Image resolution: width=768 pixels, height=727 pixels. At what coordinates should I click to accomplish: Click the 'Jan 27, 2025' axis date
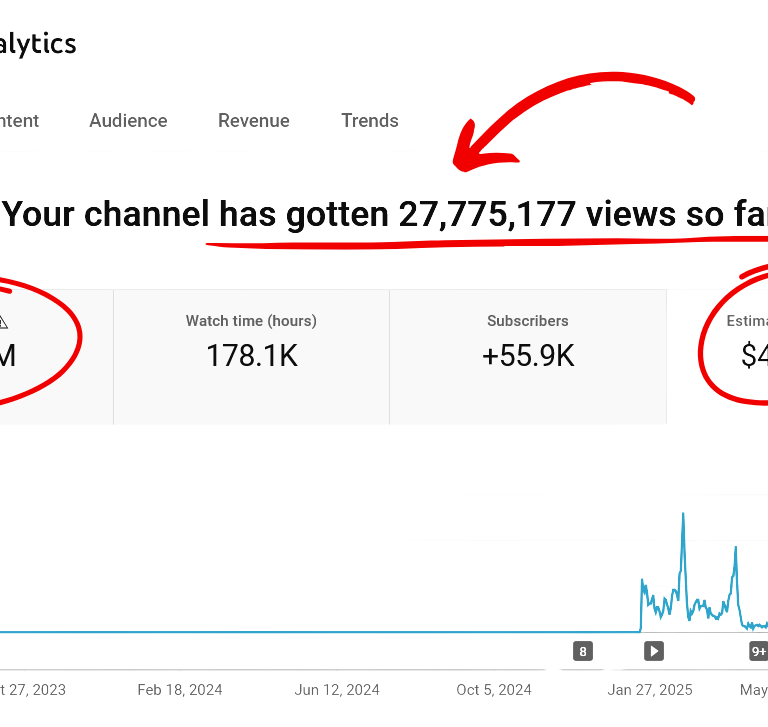pyautogui.click(x=650, y=690)
